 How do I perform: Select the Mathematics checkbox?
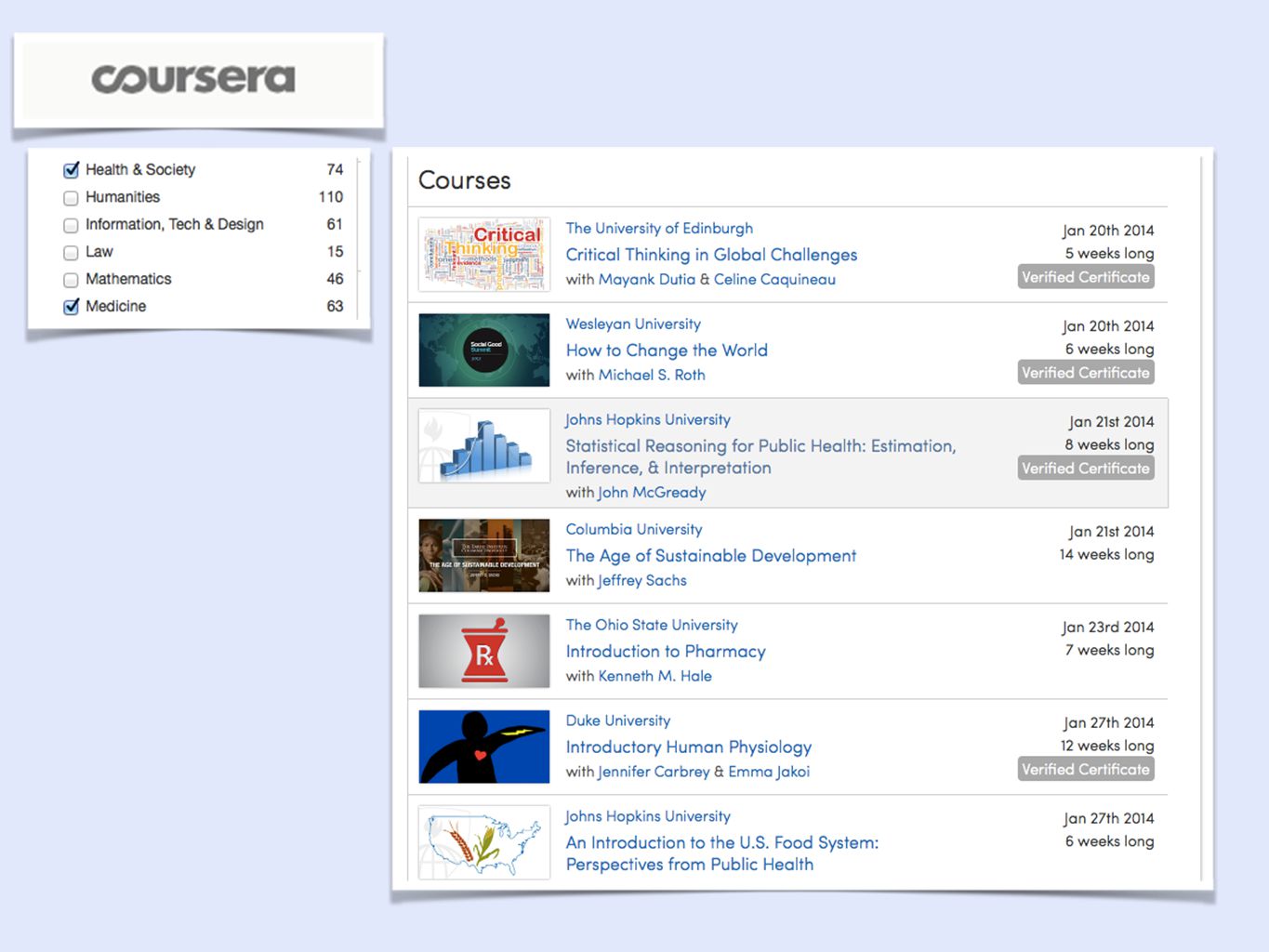pyautogui.click(x=71, y=280)
